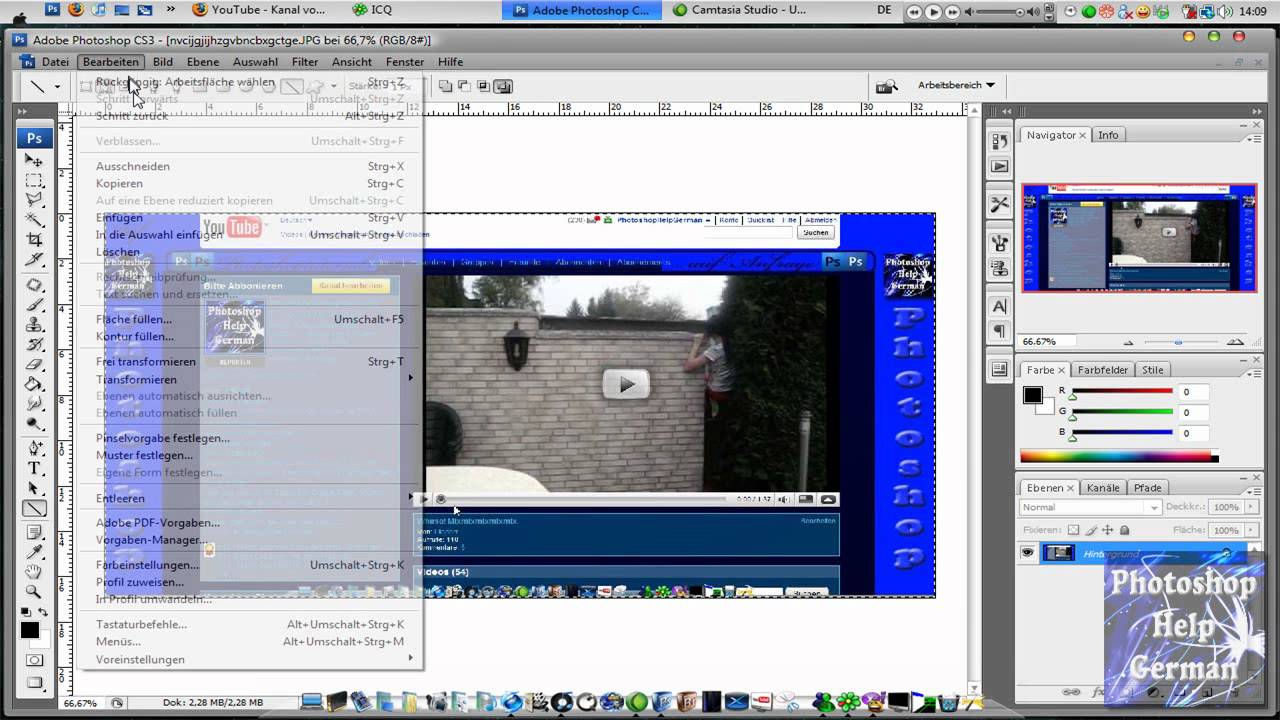Toggle Quick Mask mode
The width and height of the screenshot is (1280, 720).
pos(34,661)
